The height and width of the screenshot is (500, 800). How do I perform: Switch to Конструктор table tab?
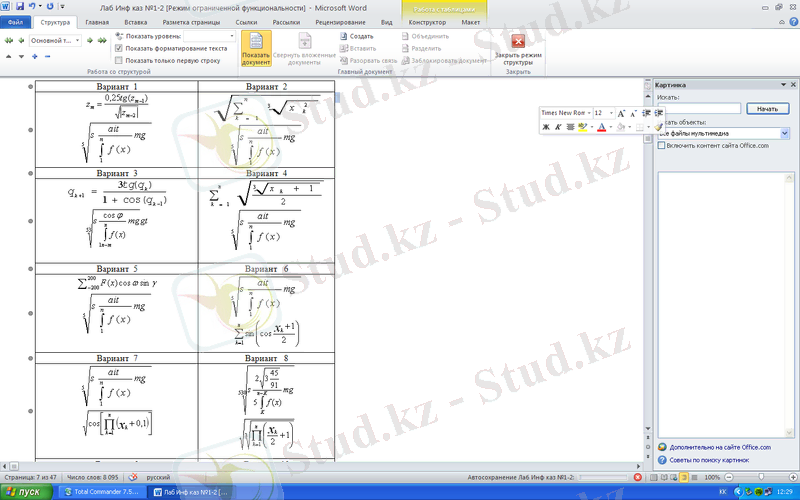point(427,22)
